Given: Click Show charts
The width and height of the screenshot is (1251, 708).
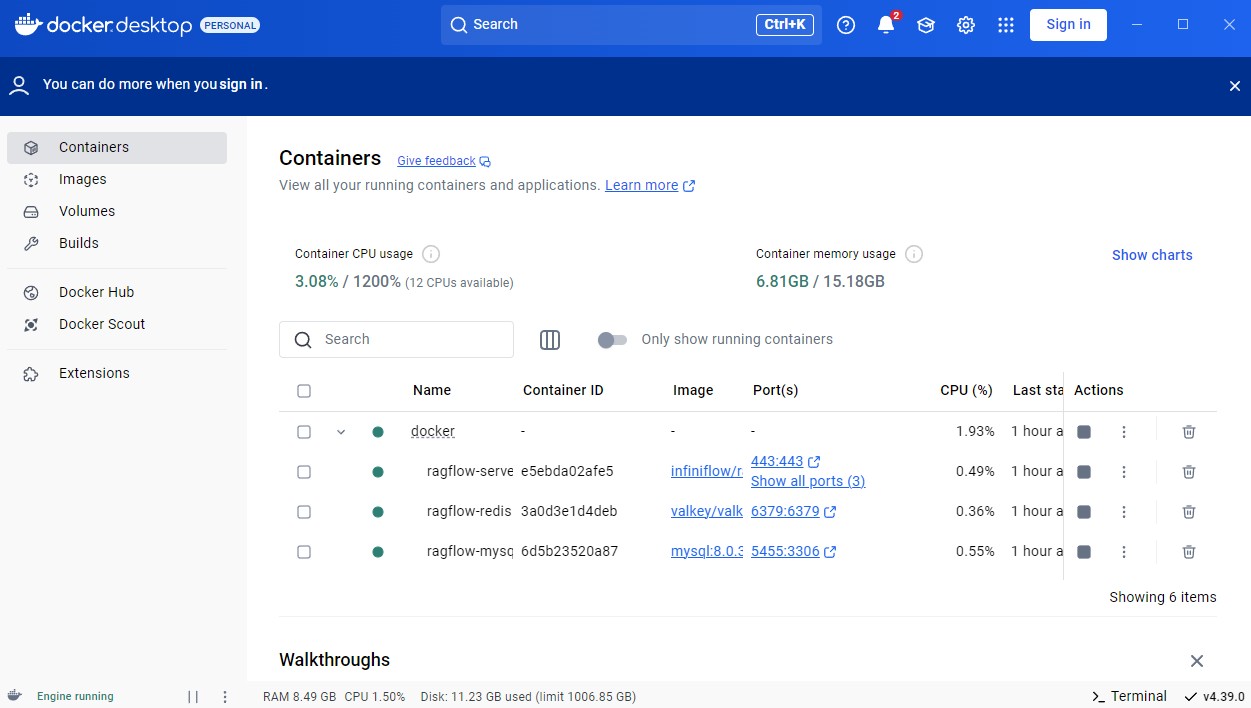Looking at the screenshot, I should point(1152,255).
